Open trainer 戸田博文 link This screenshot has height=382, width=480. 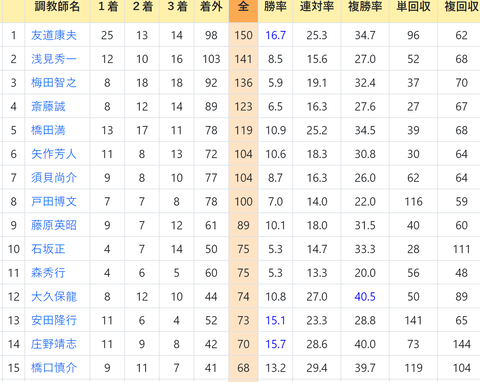click(54, 202)
